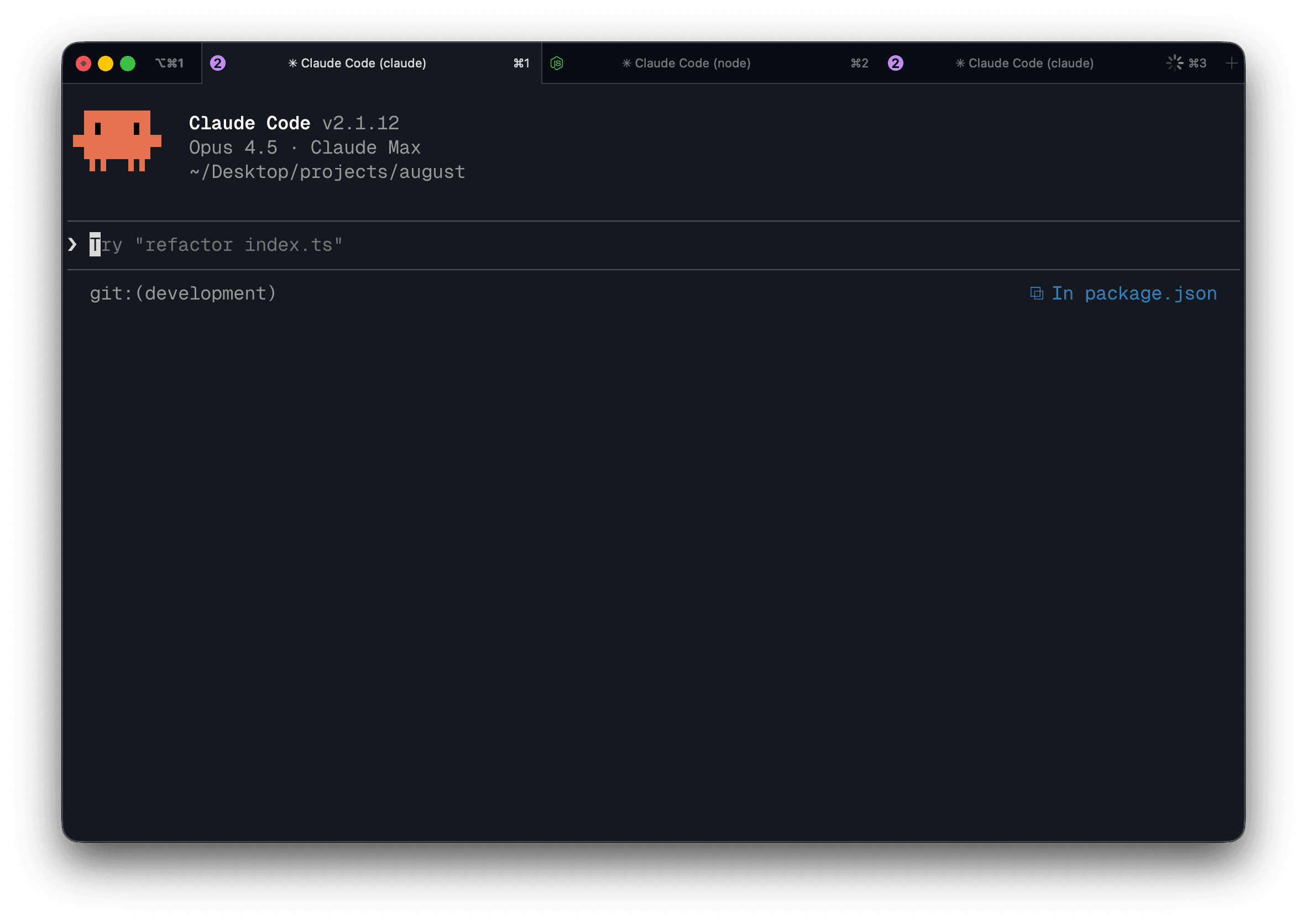Switch to the first Claude Code (claude) tab
Viewport: 1307px width, 924px height.
[372, 63]
